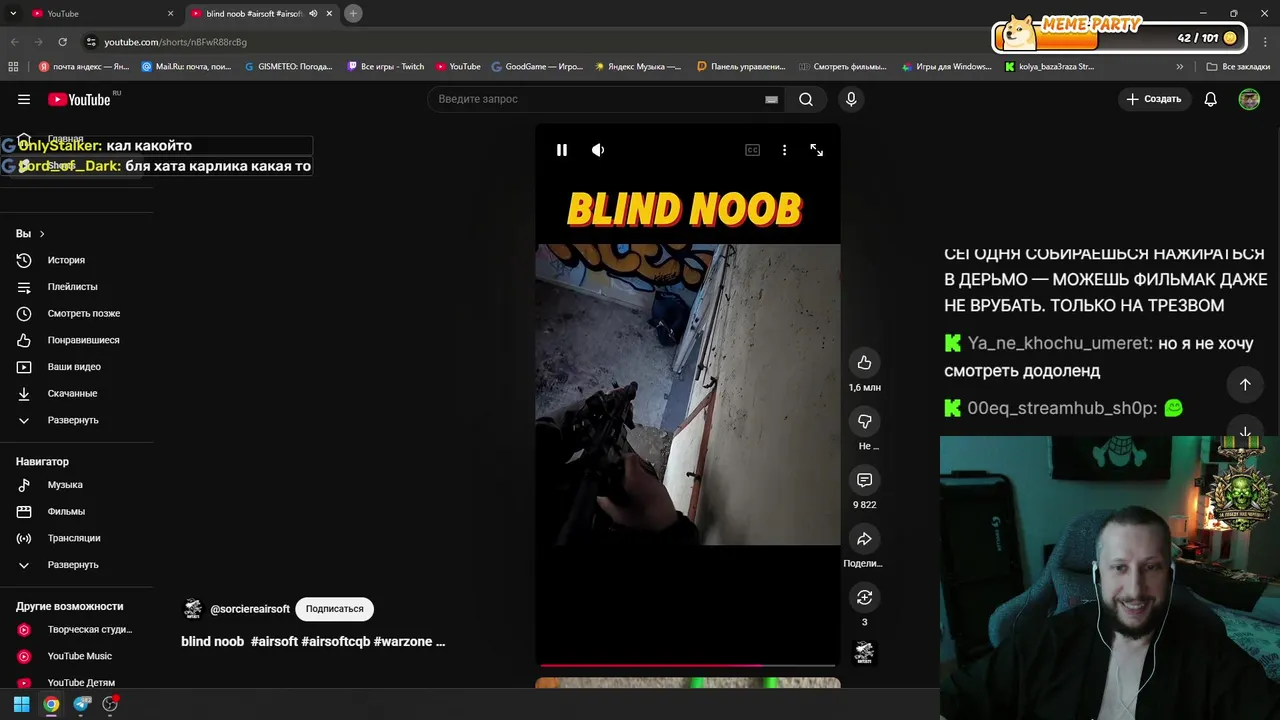Expand the bookmarks overflow chevron
1280x720 pixels.
coord(1180,67)
